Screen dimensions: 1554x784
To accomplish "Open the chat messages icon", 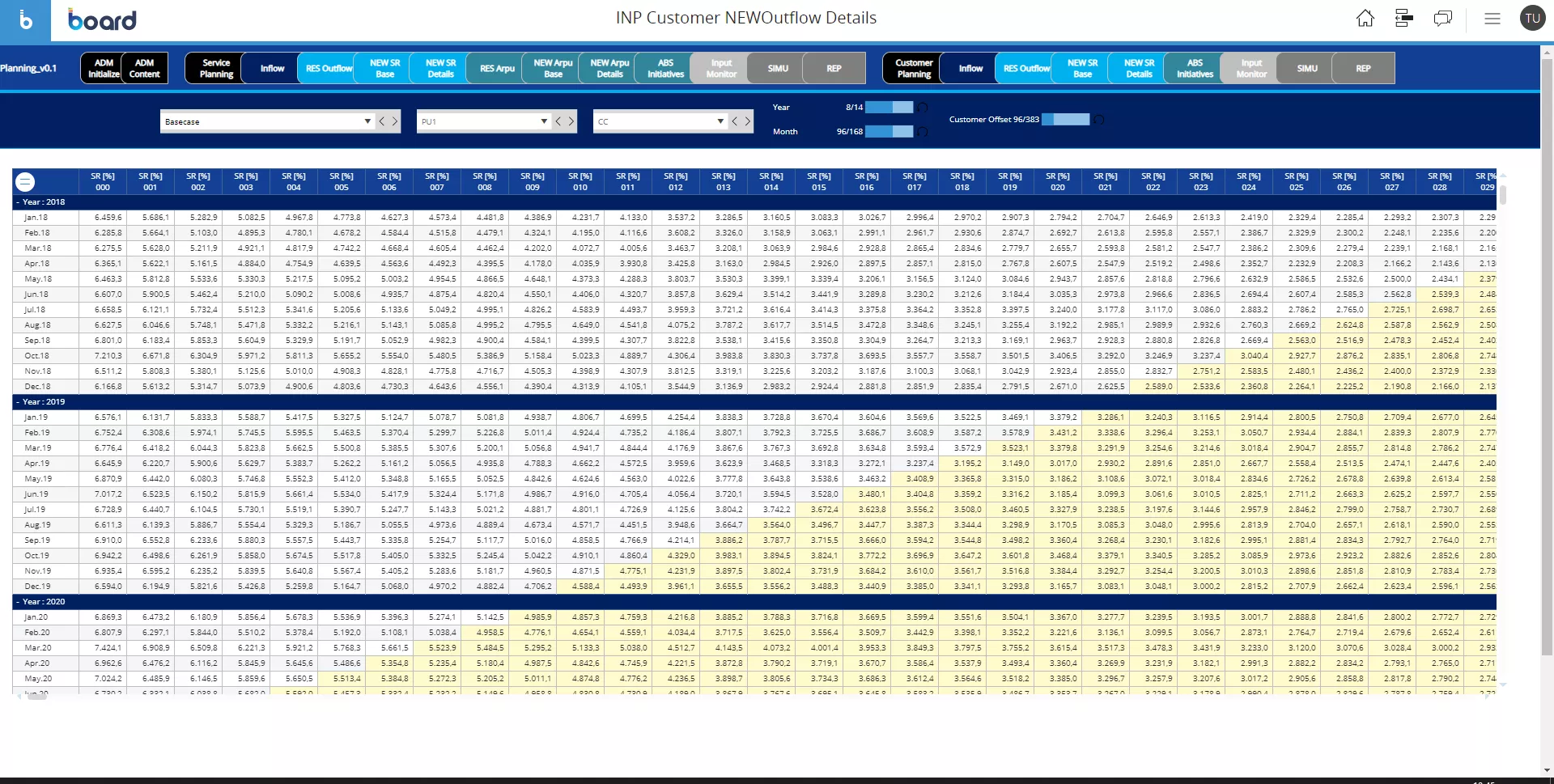I will pos(1442,19).
